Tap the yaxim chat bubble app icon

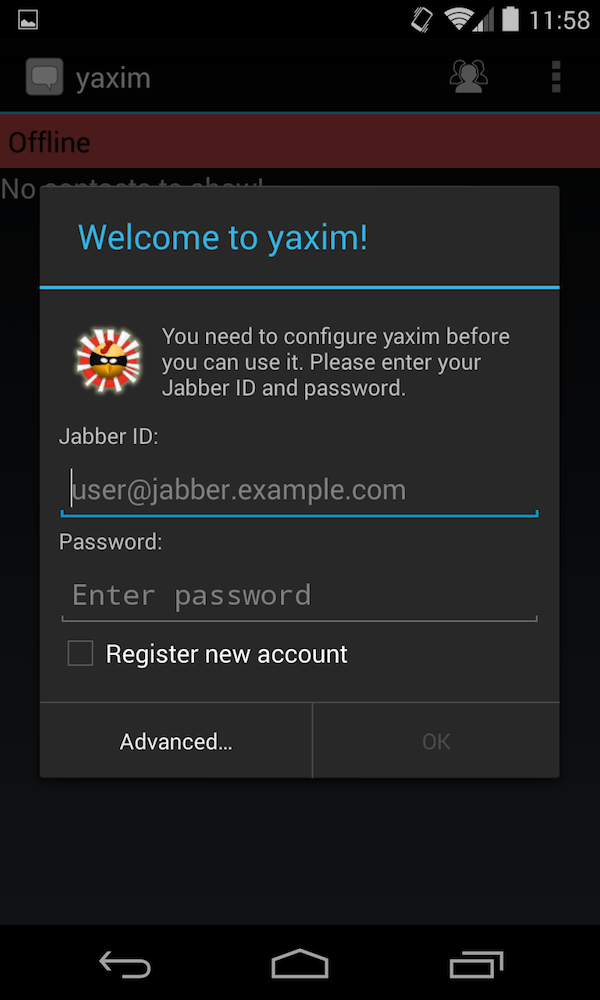tap(44, 77)
